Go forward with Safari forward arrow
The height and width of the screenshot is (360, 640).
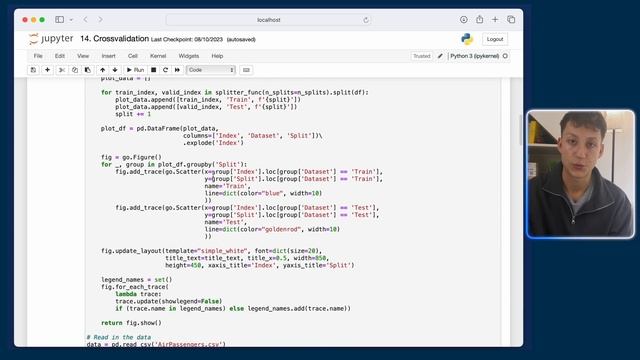pyautogui.click(x=100, y=20)
